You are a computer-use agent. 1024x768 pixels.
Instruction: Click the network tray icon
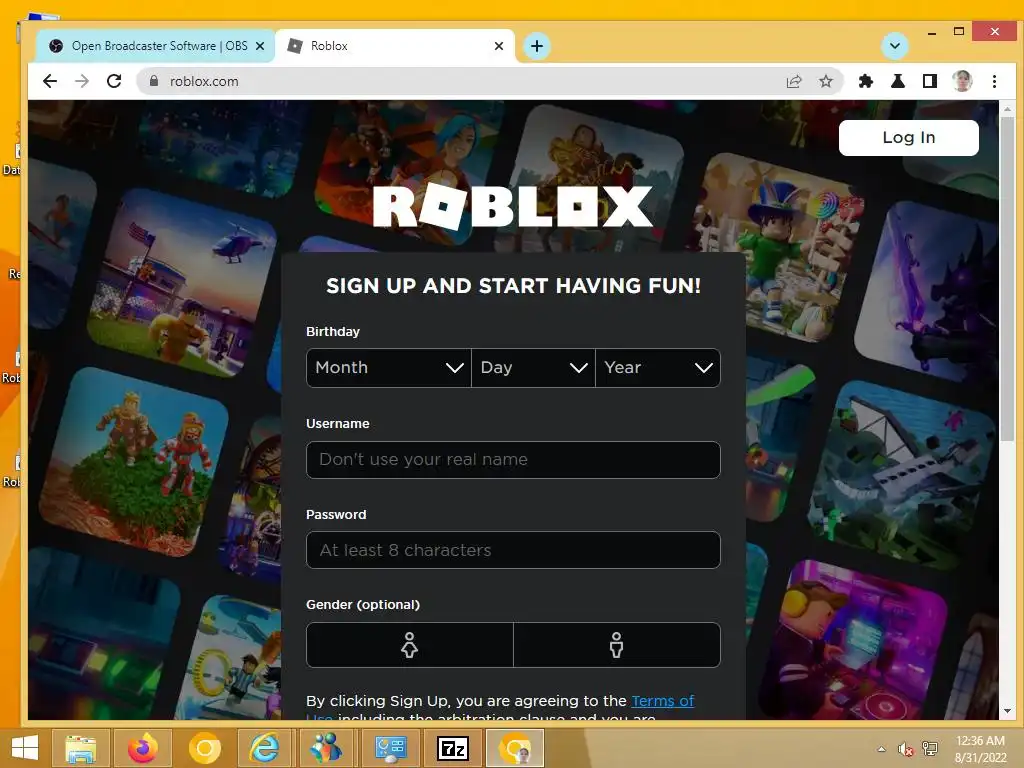(930, 749)
